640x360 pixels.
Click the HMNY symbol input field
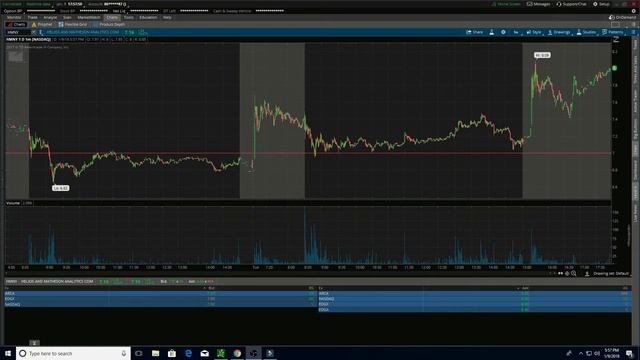click(18, 32)
